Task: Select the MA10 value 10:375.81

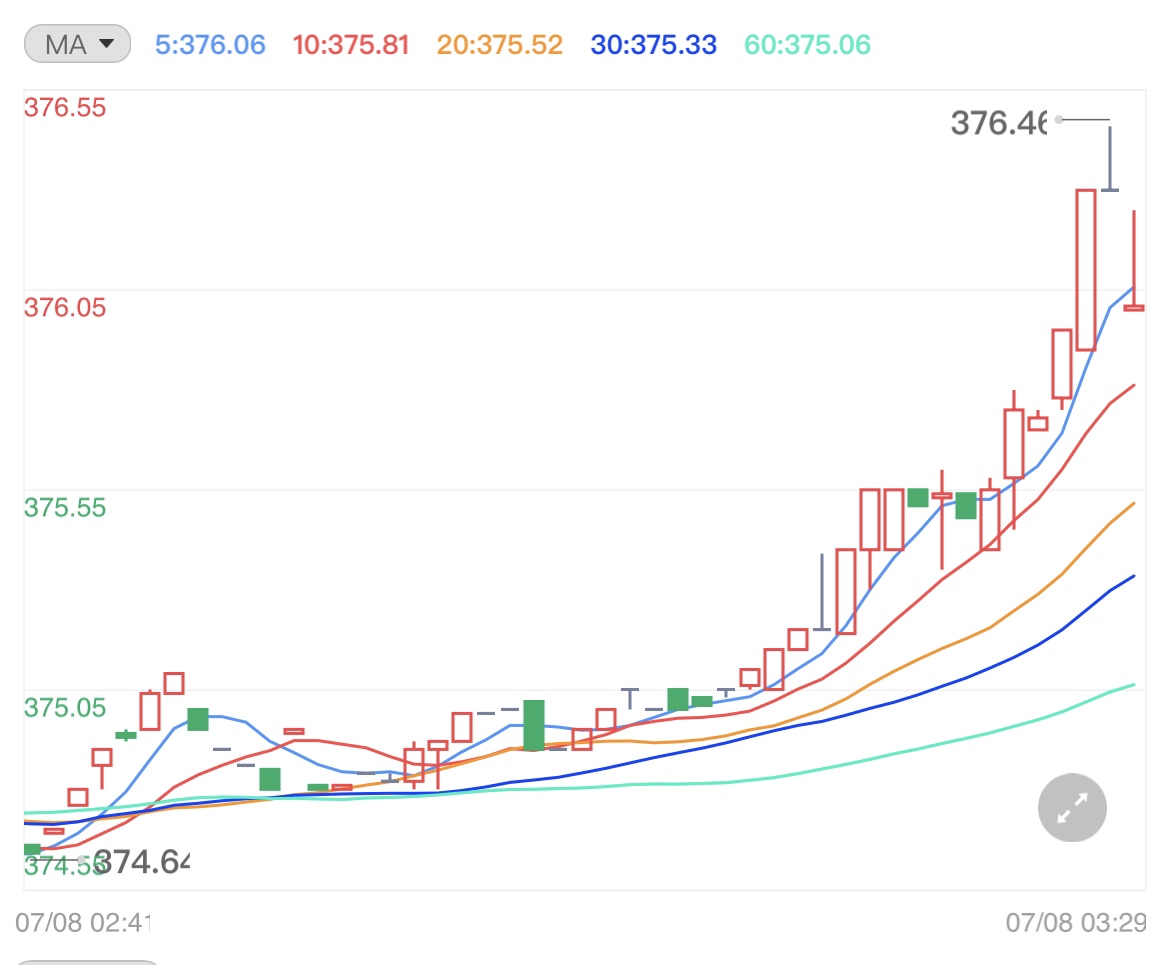Action: (x=351, y=45)
